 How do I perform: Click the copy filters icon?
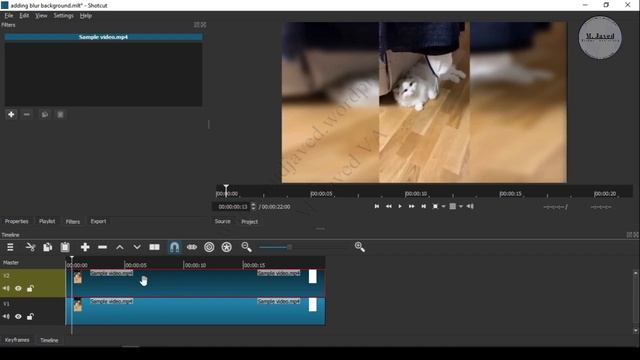pos(44,115)
